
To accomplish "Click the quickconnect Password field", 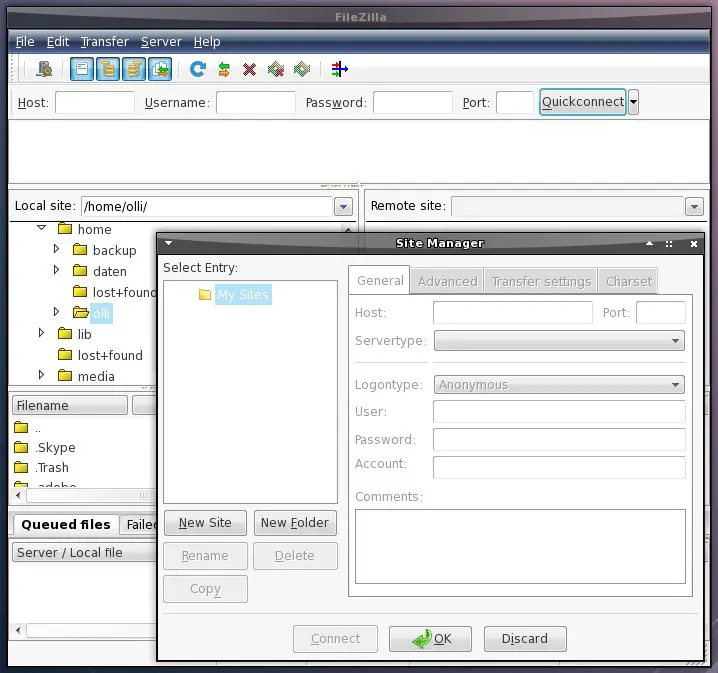I will [x=413, y=102].
